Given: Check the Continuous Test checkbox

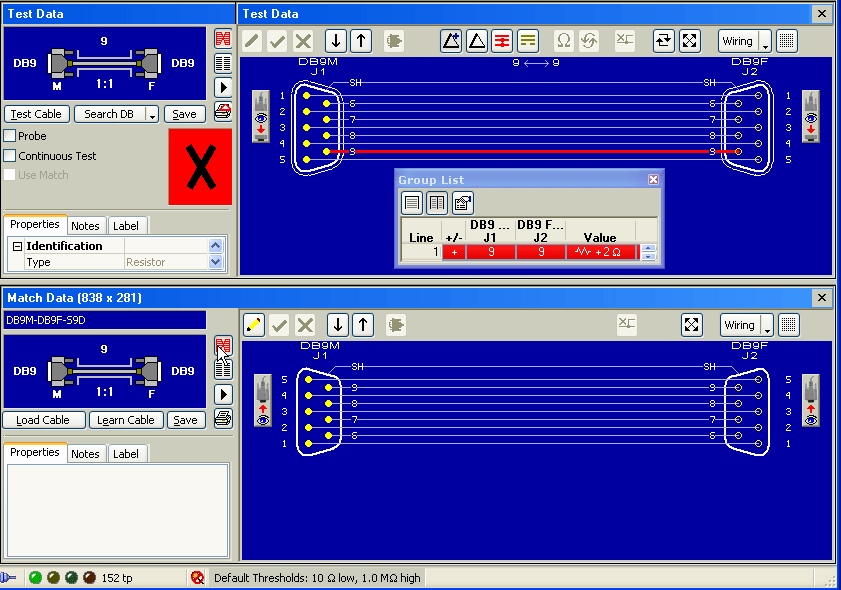Looking at the screenshot, I should click(x=8, y=156).
